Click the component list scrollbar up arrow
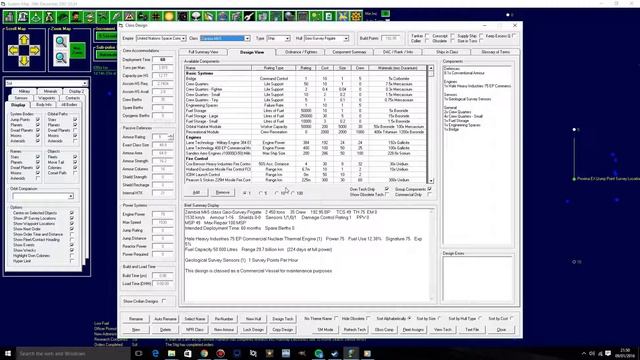The image size is (640, 360). point(431,68)
